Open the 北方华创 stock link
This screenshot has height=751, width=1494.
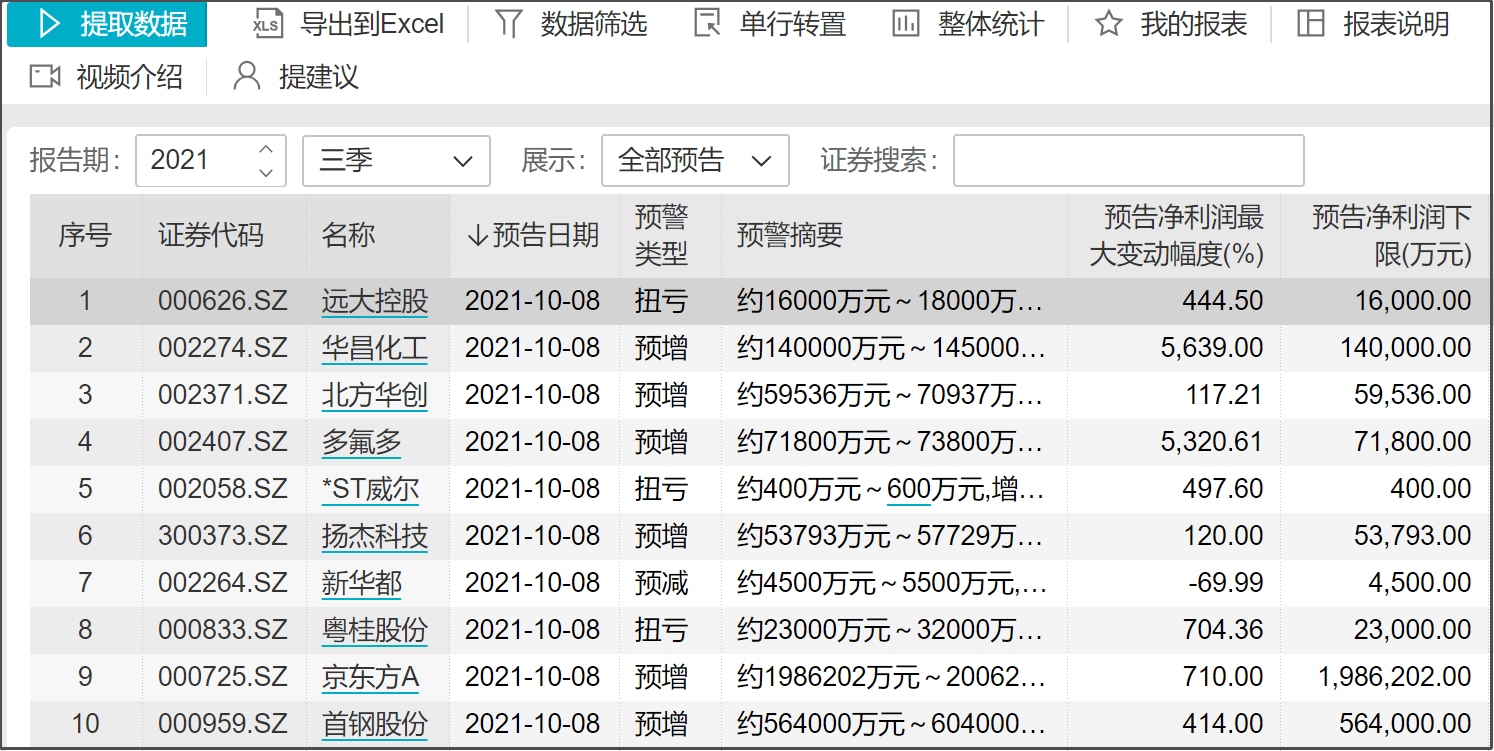[375, 395]
